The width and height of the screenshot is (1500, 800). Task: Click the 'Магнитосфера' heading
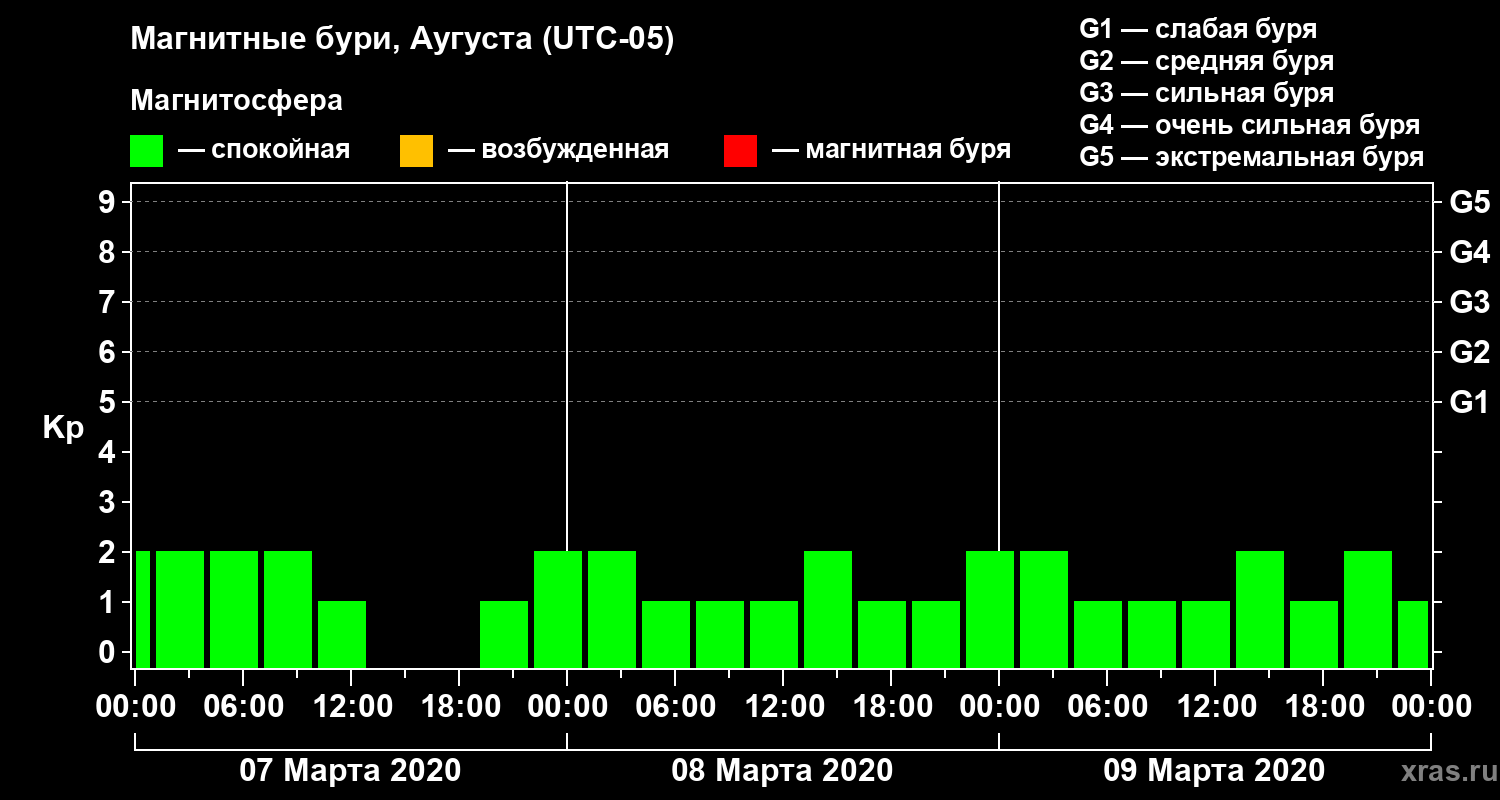[x=237, y=101]
